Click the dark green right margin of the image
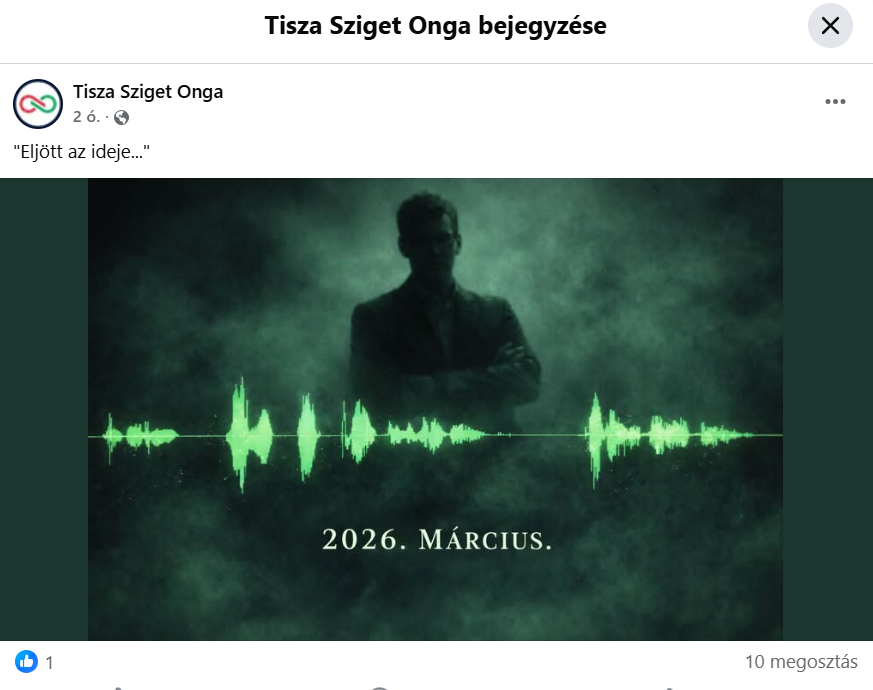 [x=828, y=409]
